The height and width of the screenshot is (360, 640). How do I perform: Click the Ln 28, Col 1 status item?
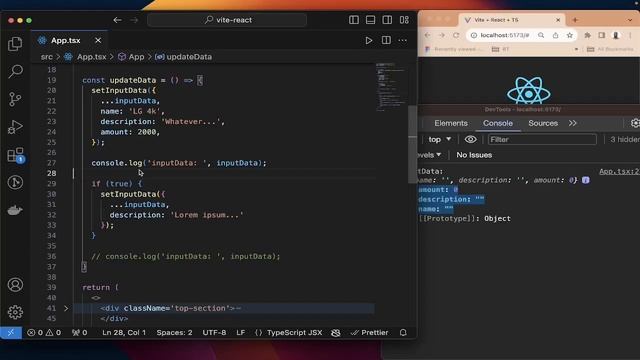124,333
